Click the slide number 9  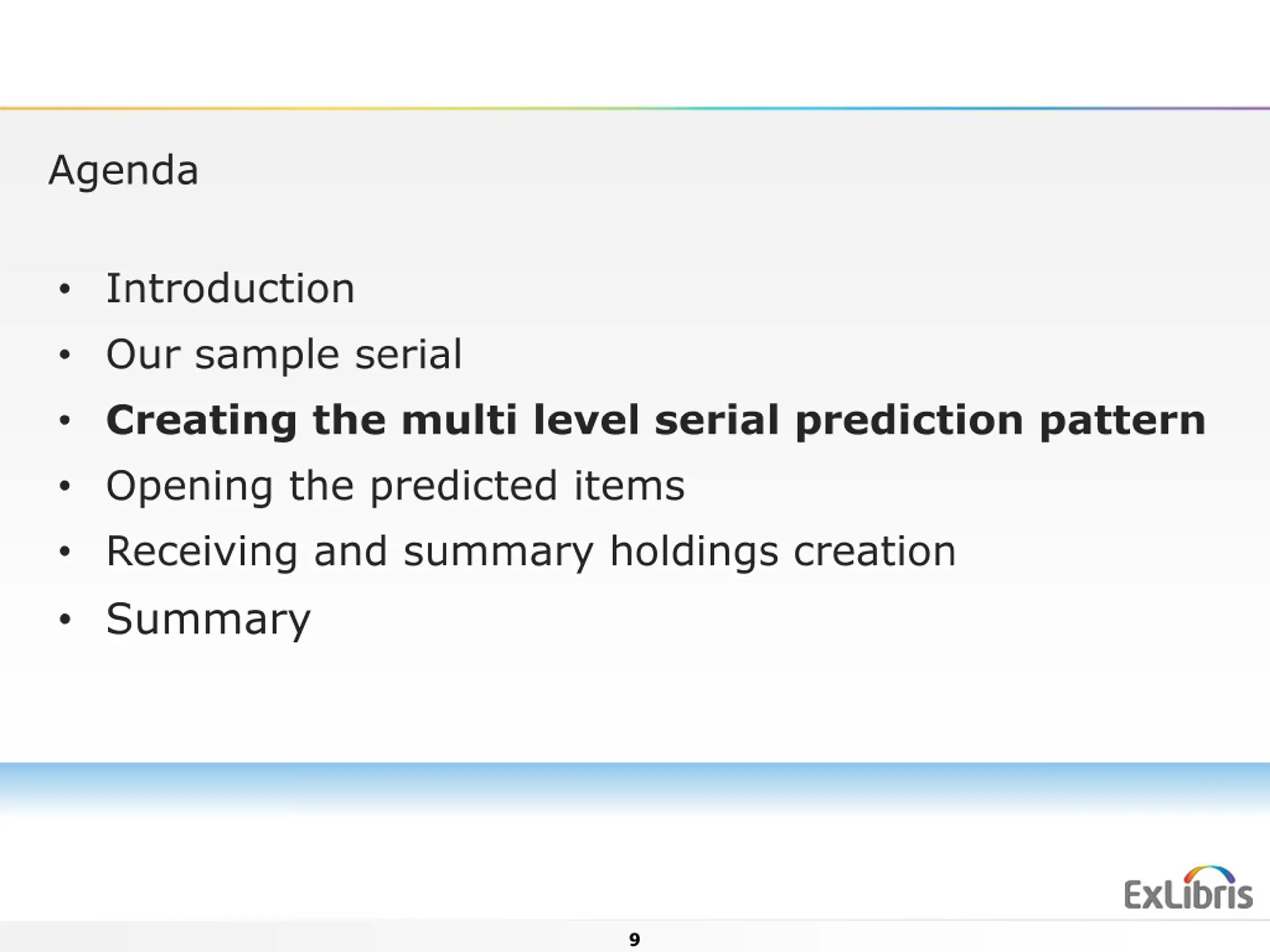635,940
